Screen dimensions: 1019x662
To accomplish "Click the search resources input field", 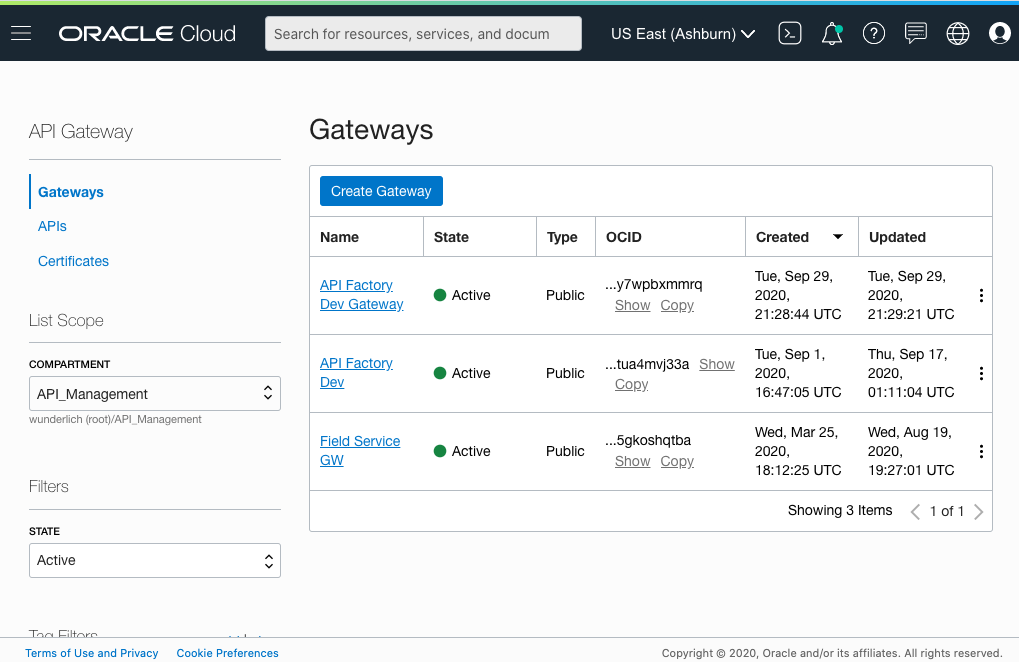I will (422, 33).
